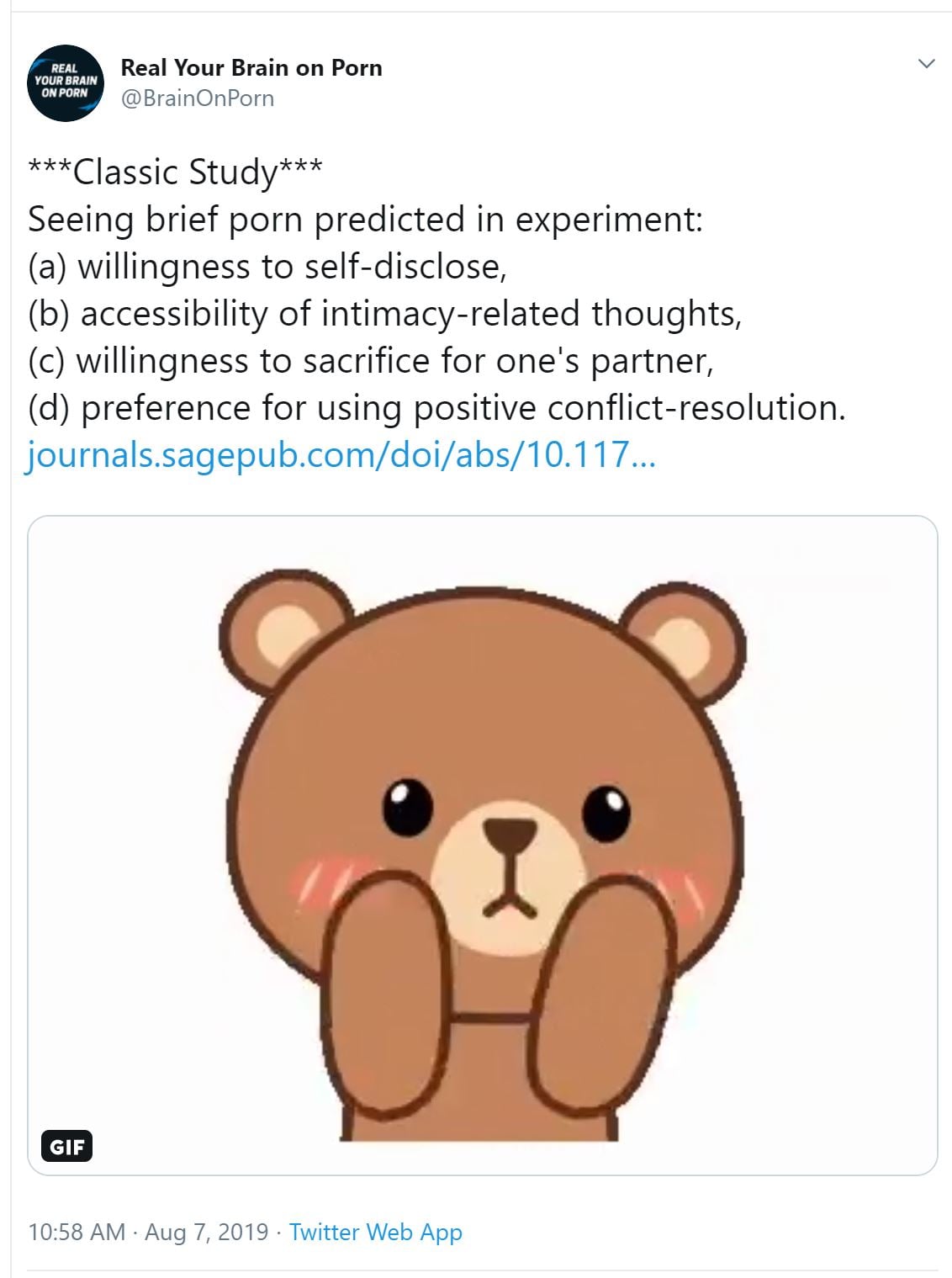Click the Twitter Web App source link

375,1232
